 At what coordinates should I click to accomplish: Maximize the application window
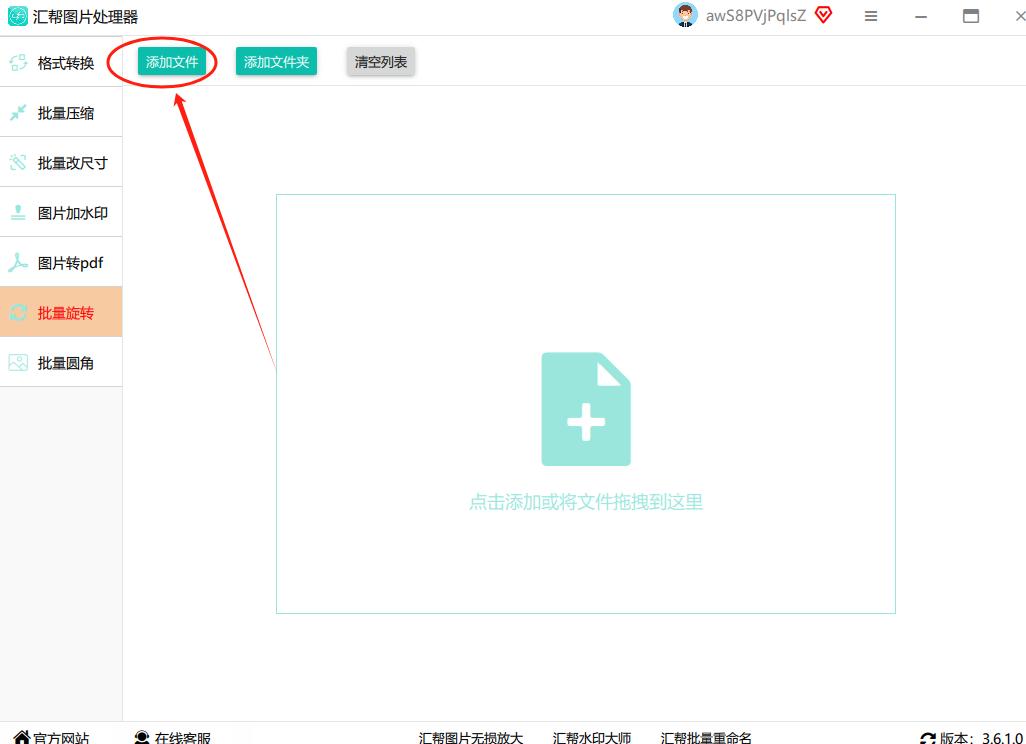click(x=971, y=16)
